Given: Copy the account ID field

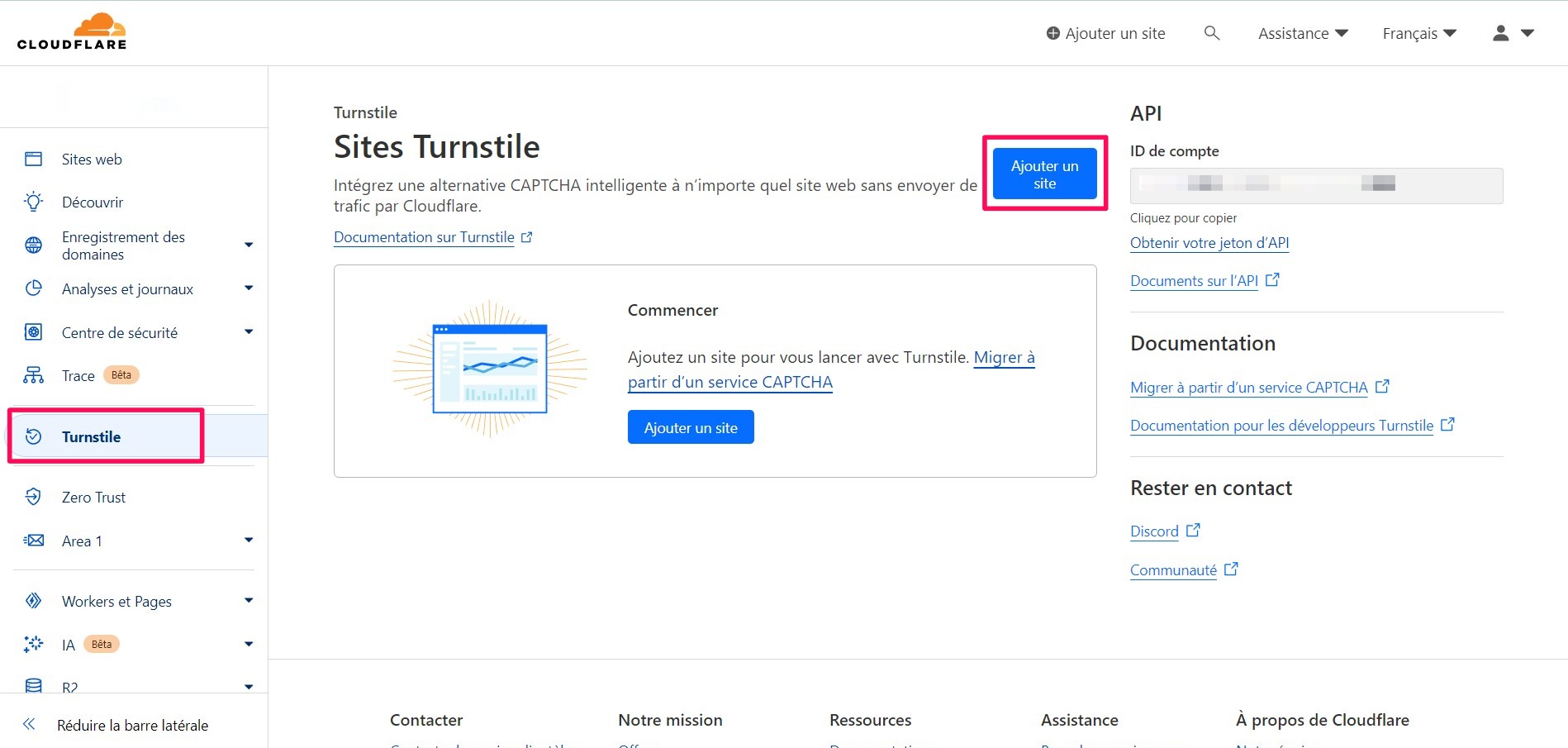Looking at the screenshot, I should pyautogui.click(x=1316, y=185).
